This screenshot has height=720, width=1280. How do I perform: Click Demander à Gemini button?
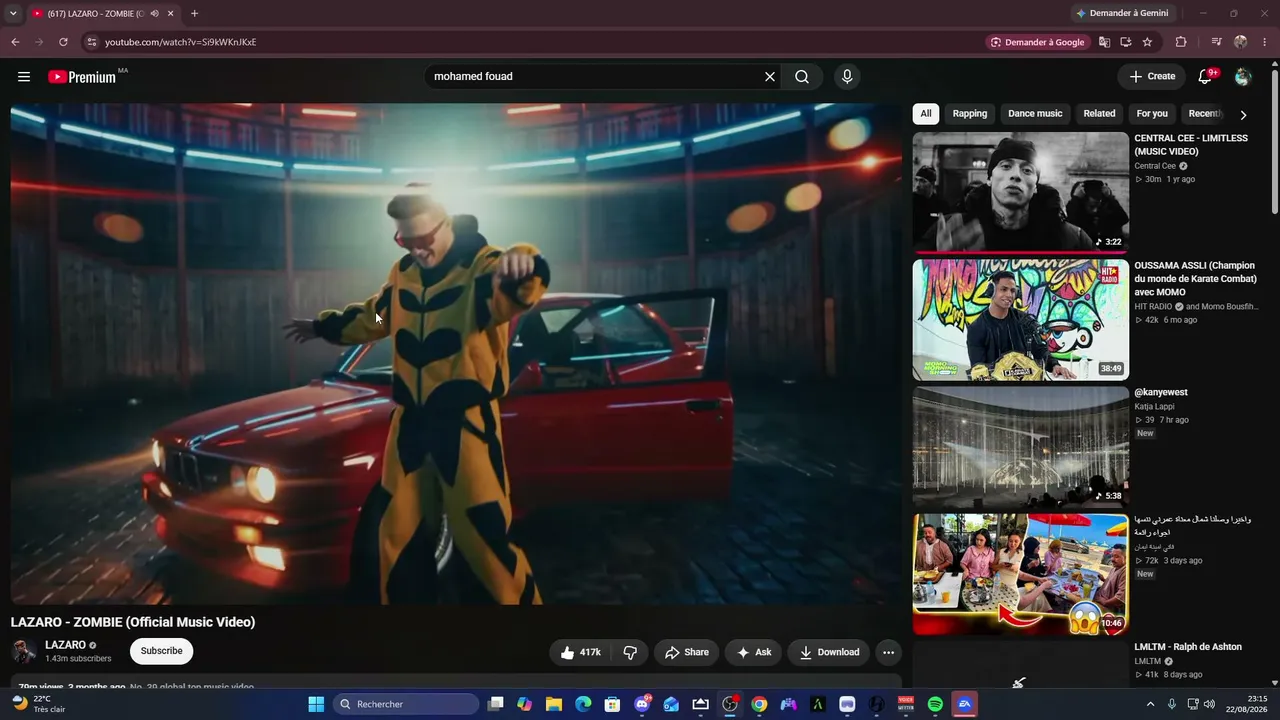1122,14
